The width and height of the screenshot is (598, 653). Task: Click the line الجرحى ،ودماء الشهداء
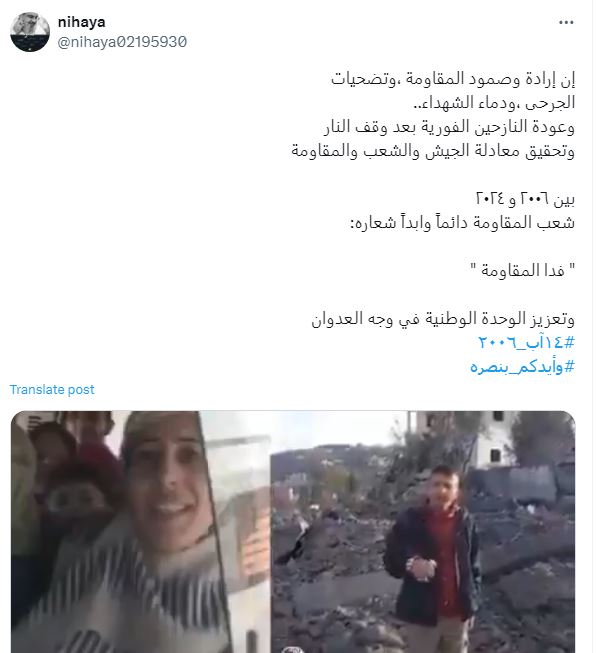[x=494, y=103]
